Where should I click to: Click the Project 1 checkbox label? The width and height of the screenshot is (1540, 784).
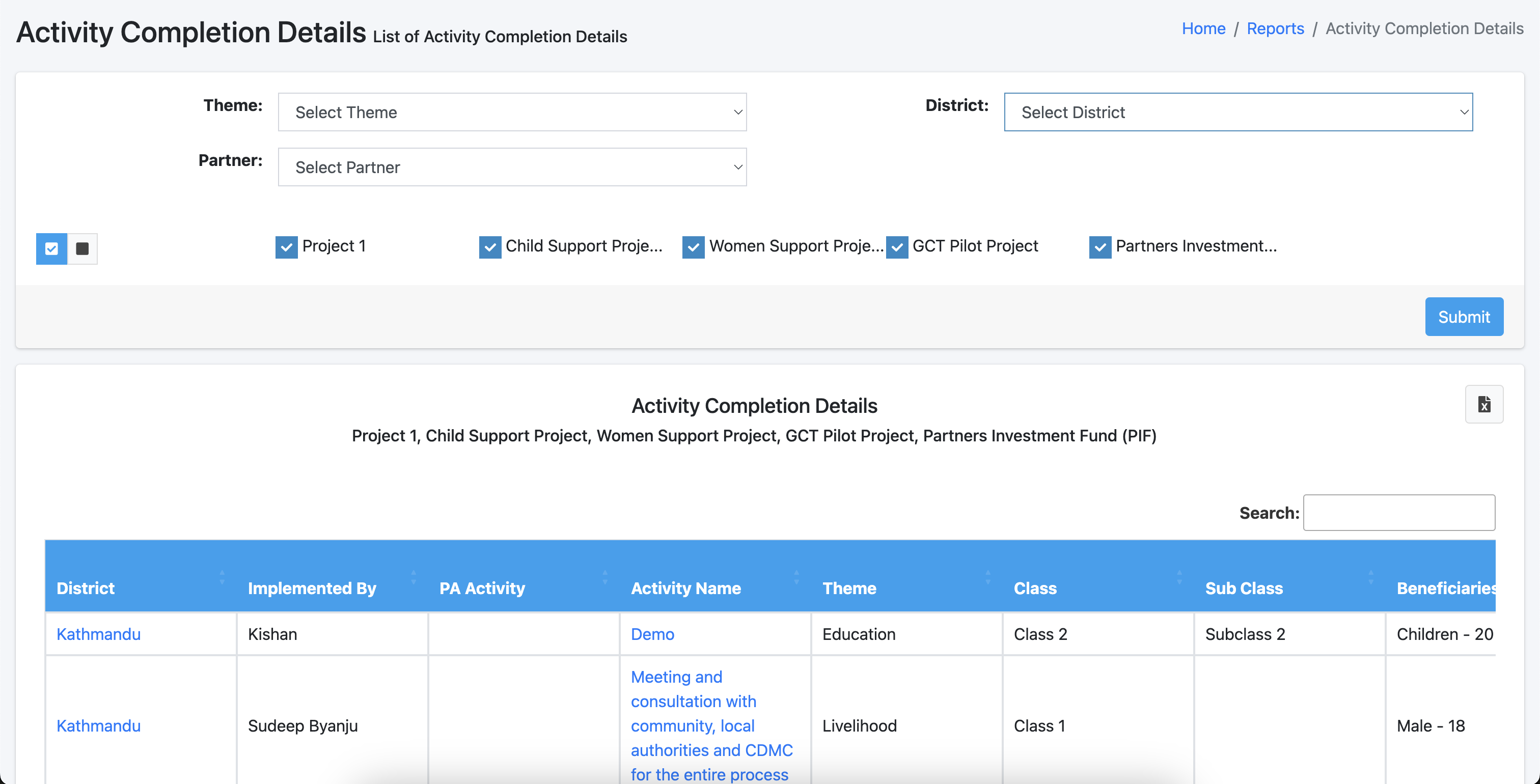point(334,245)
